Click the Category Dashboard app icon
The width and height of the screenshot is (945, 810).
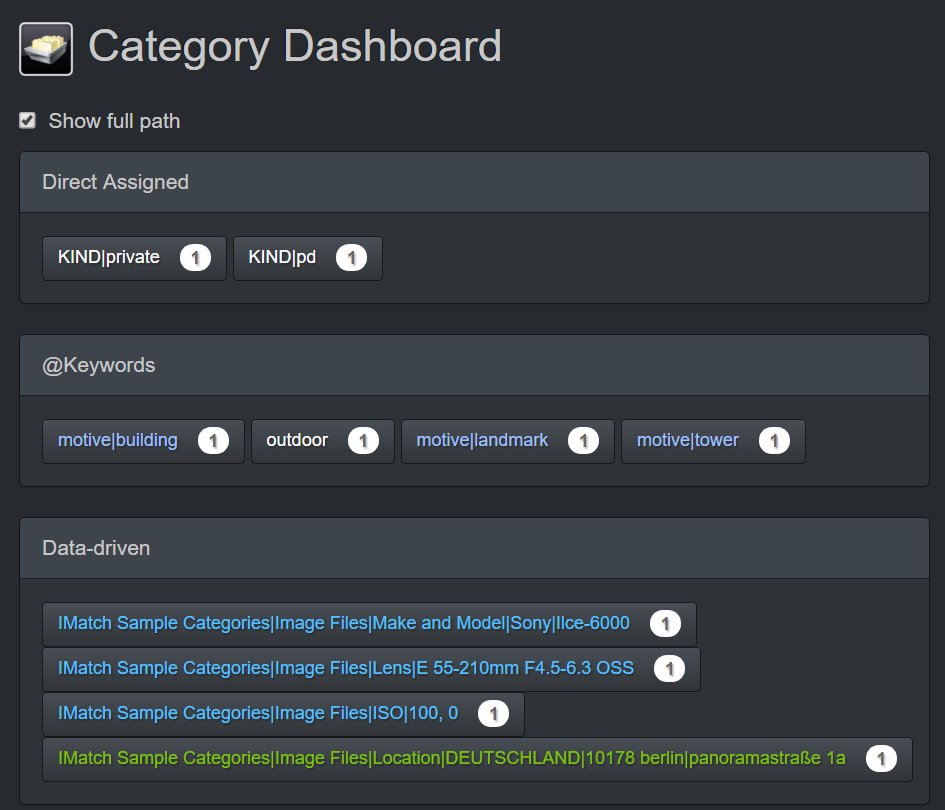(x=46, y=49)
